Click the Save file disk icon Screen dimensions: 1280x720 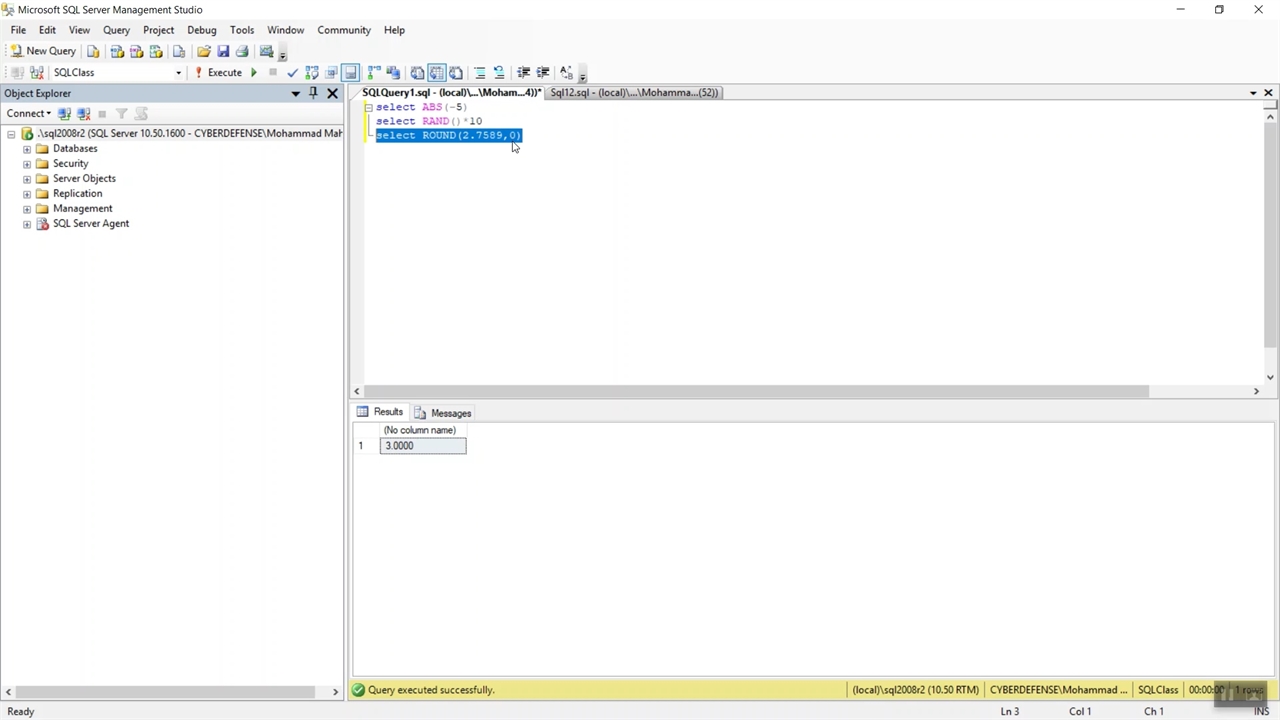223,51
